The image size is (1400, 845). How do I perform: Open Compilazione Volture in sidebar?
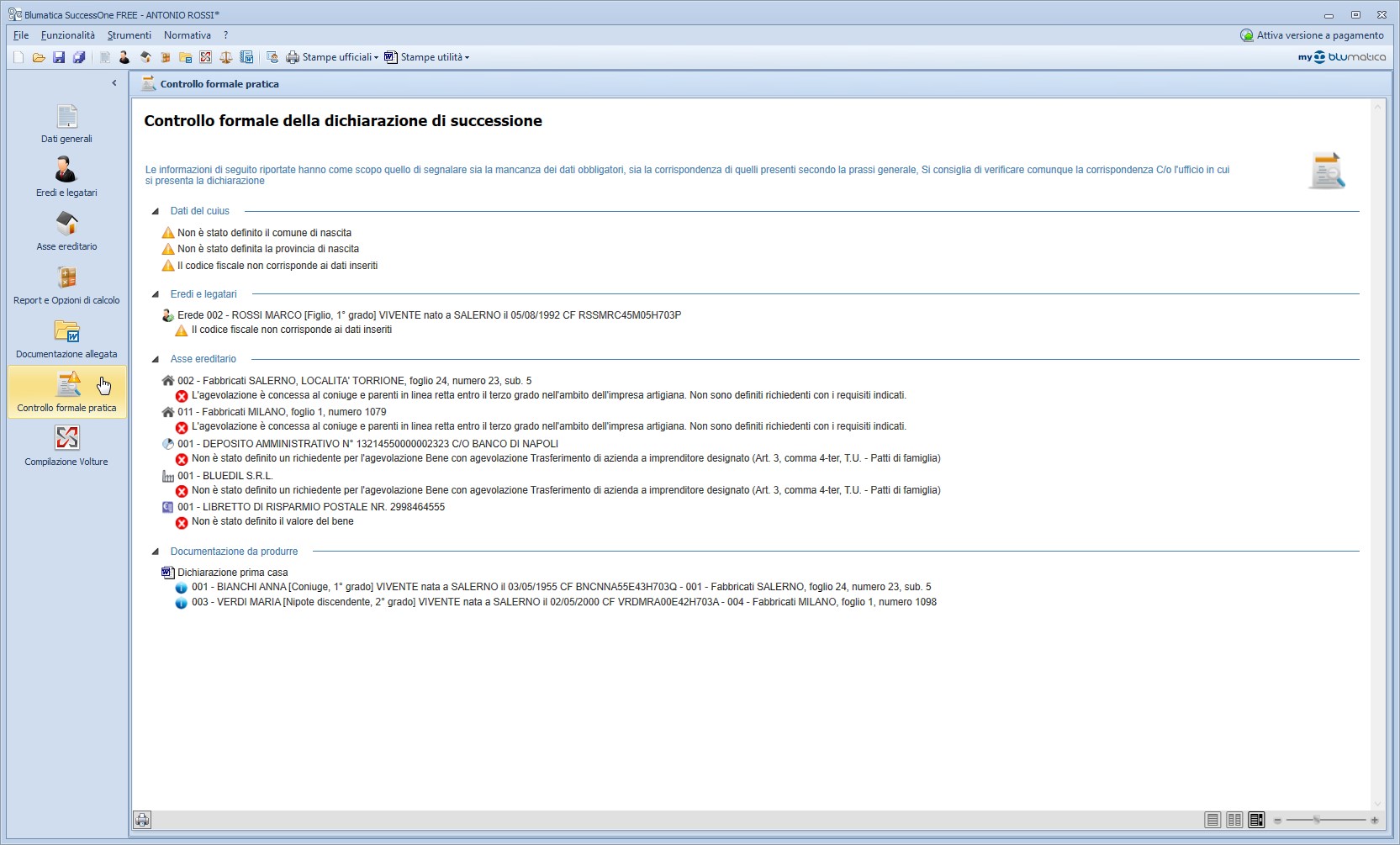66,446
